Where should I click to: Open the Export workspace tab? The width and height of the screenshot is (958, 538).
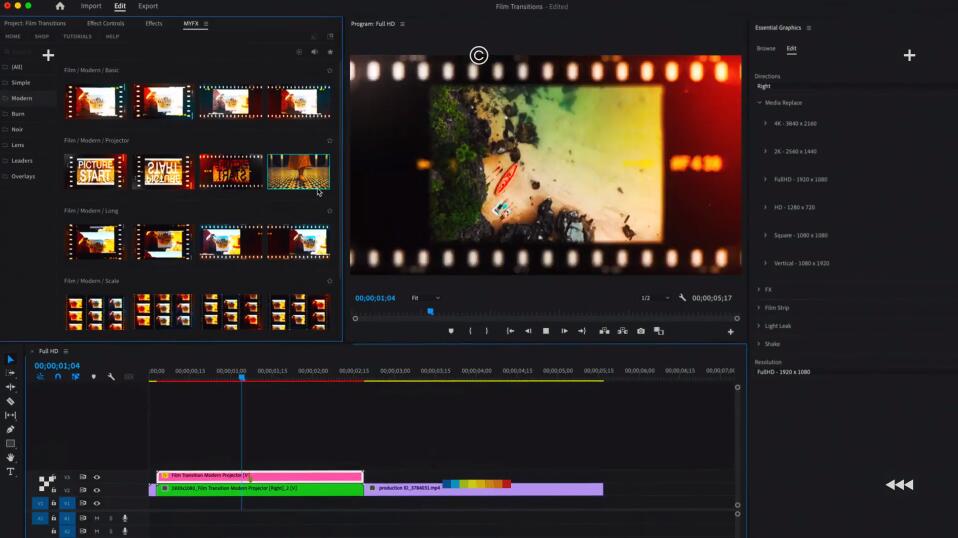[148, 6]
